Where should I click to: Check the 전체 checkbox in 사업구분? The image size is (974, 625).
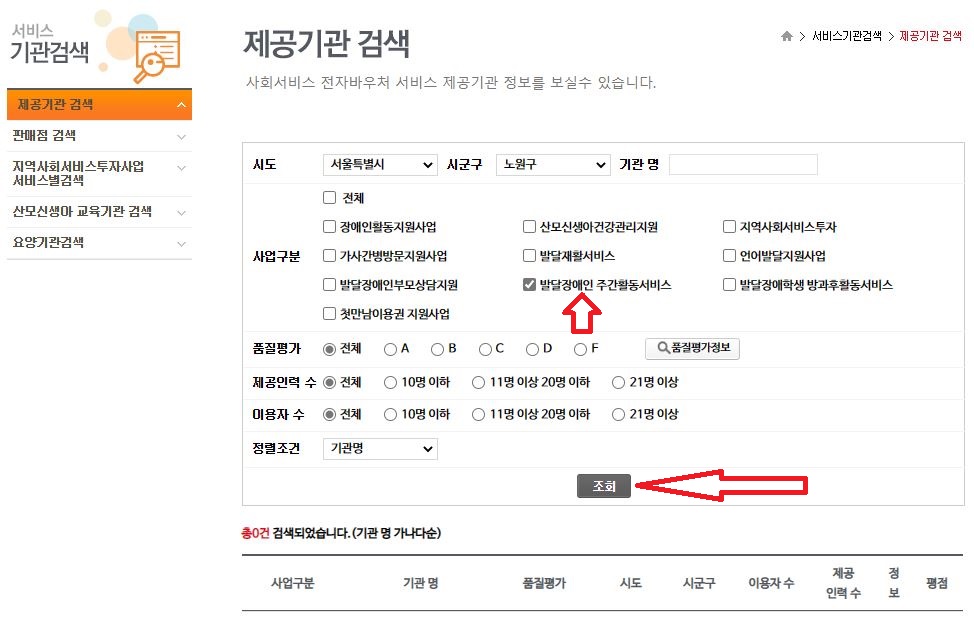(330, 197)
